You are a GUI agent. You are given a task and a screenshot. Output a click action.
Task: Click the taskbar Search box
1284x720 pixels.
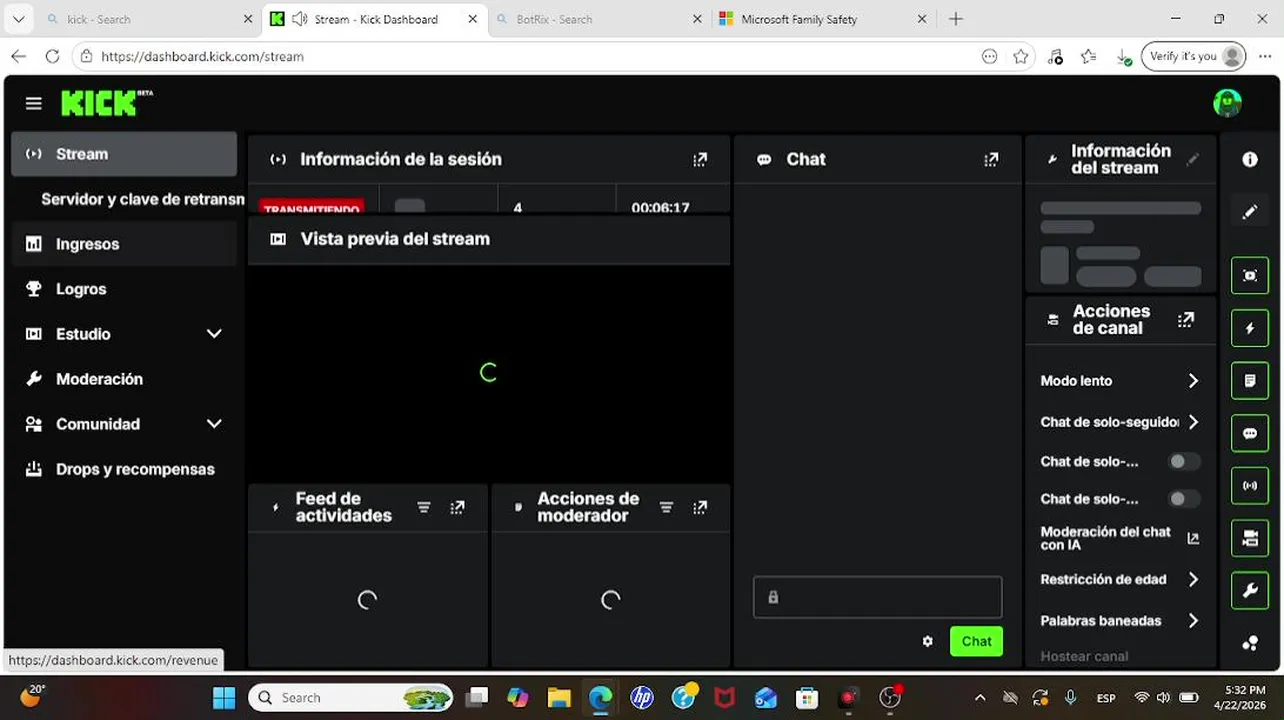[350, 698]
